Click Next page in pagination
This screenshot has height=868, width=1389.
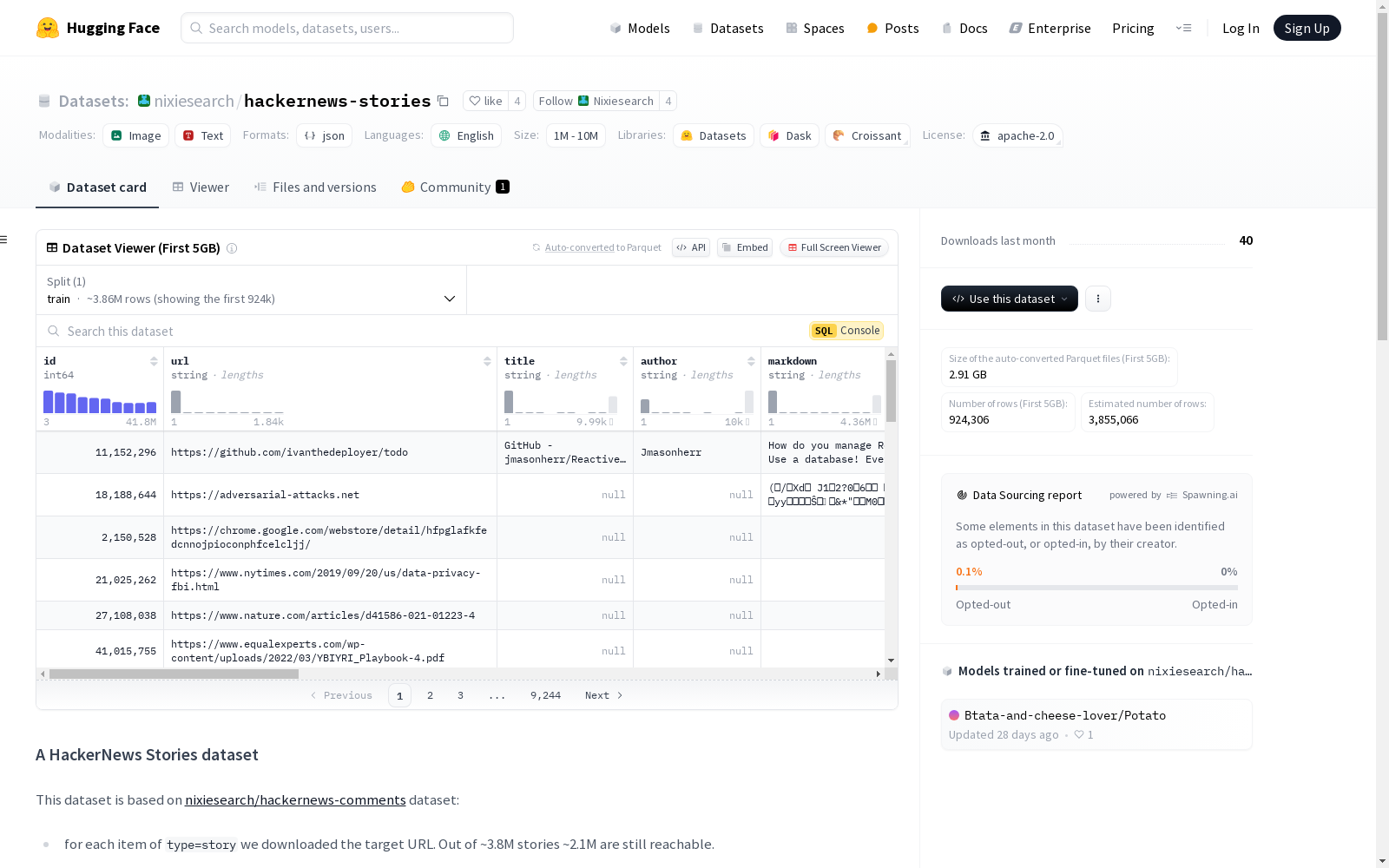[x=604, y=695]
